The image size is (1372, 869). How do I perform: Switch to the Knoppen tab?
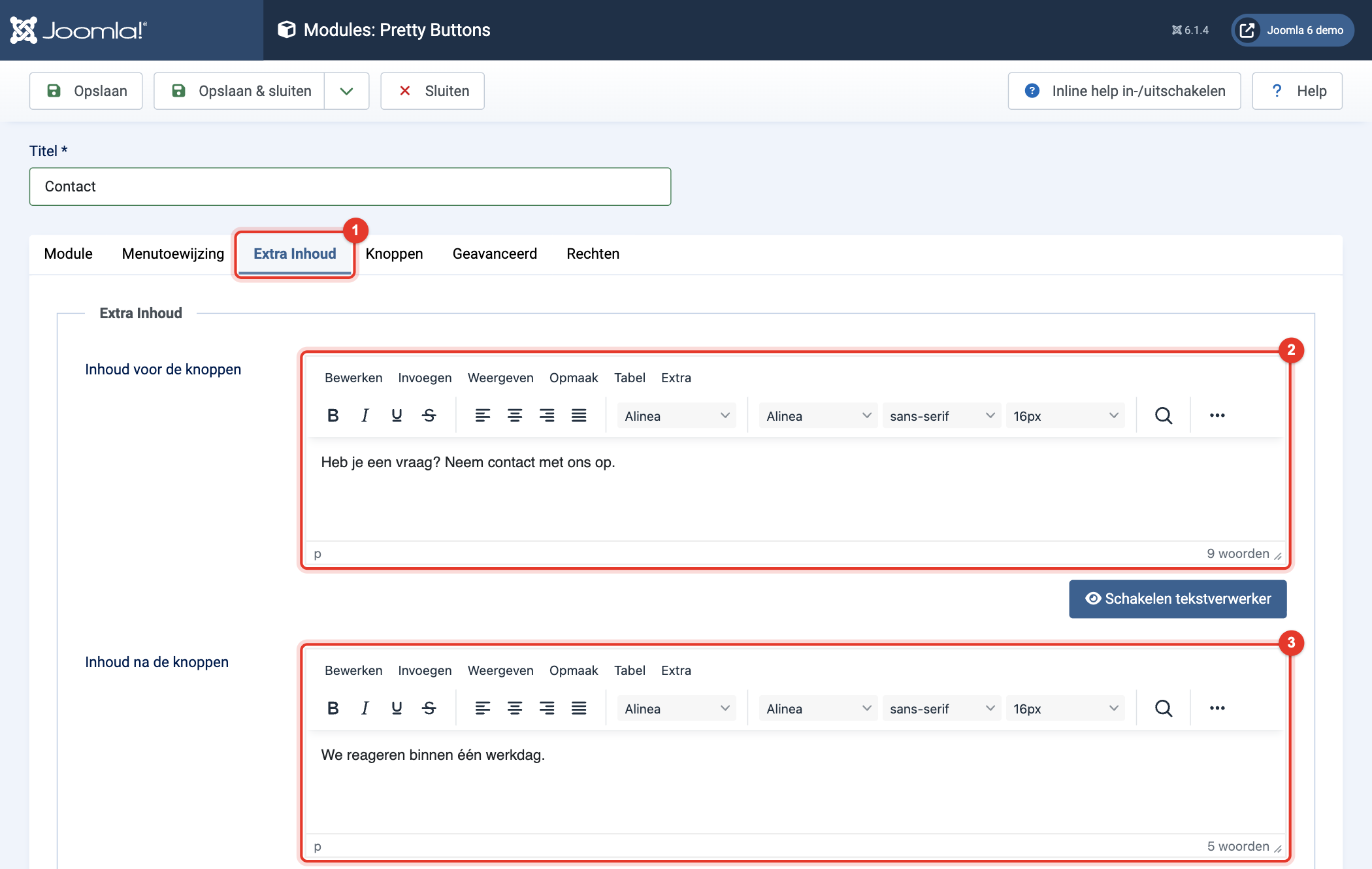coord(394,254)
